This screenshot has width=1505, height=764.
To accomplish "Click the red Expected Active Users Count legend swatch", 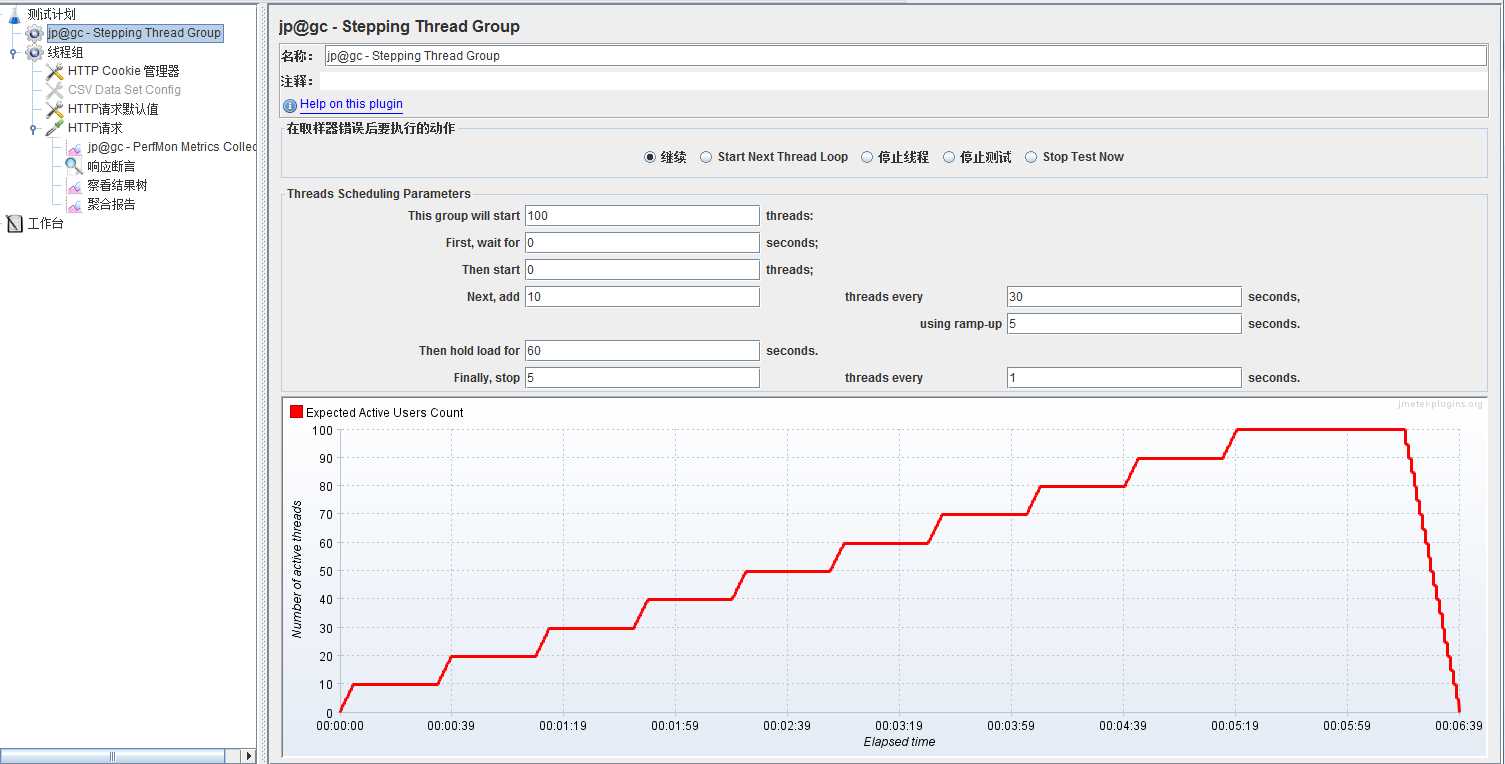I will (x=296, y=412).
